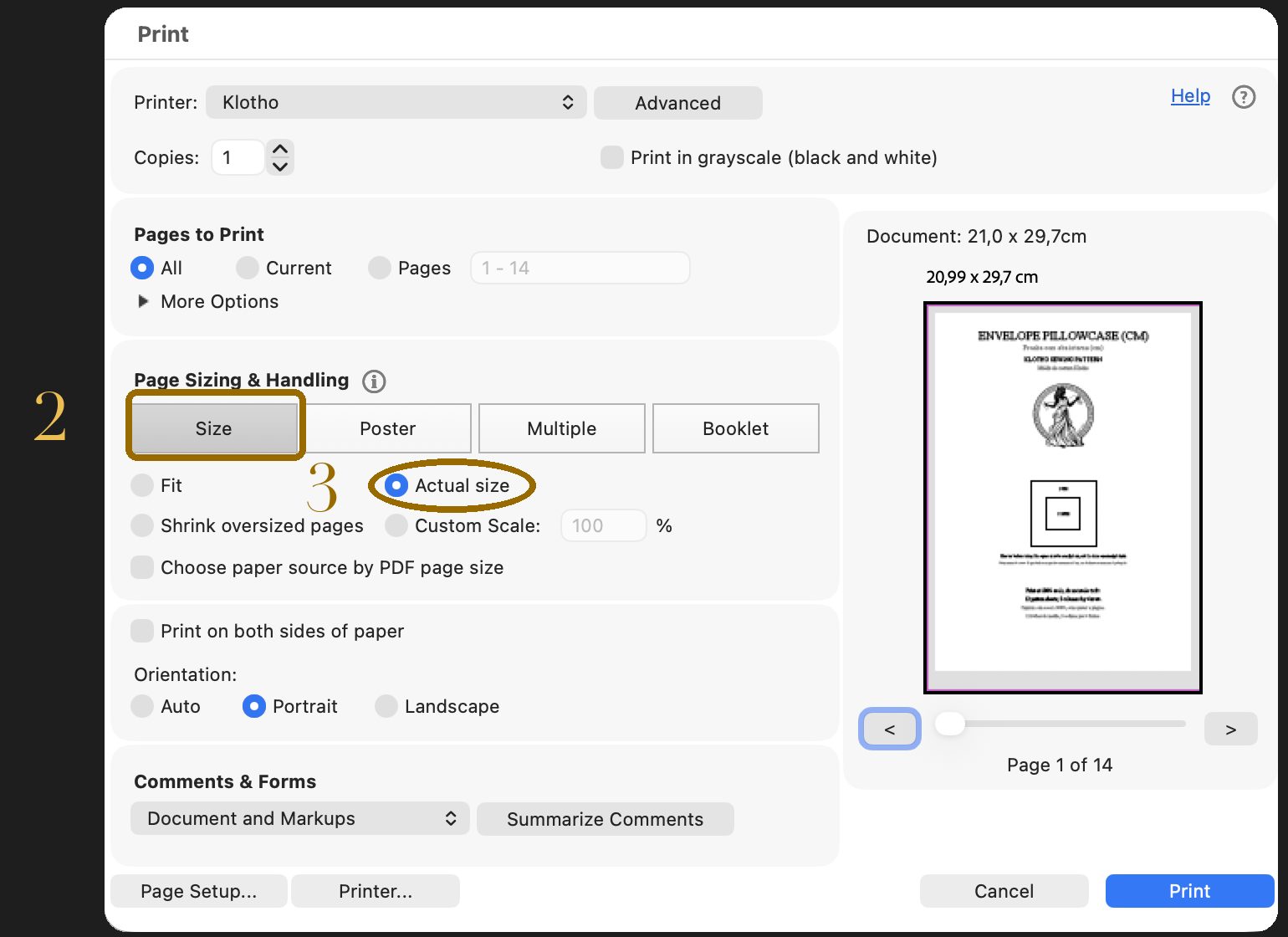
Task: Enable Print in grayscale checkbox
Action: 612,157
